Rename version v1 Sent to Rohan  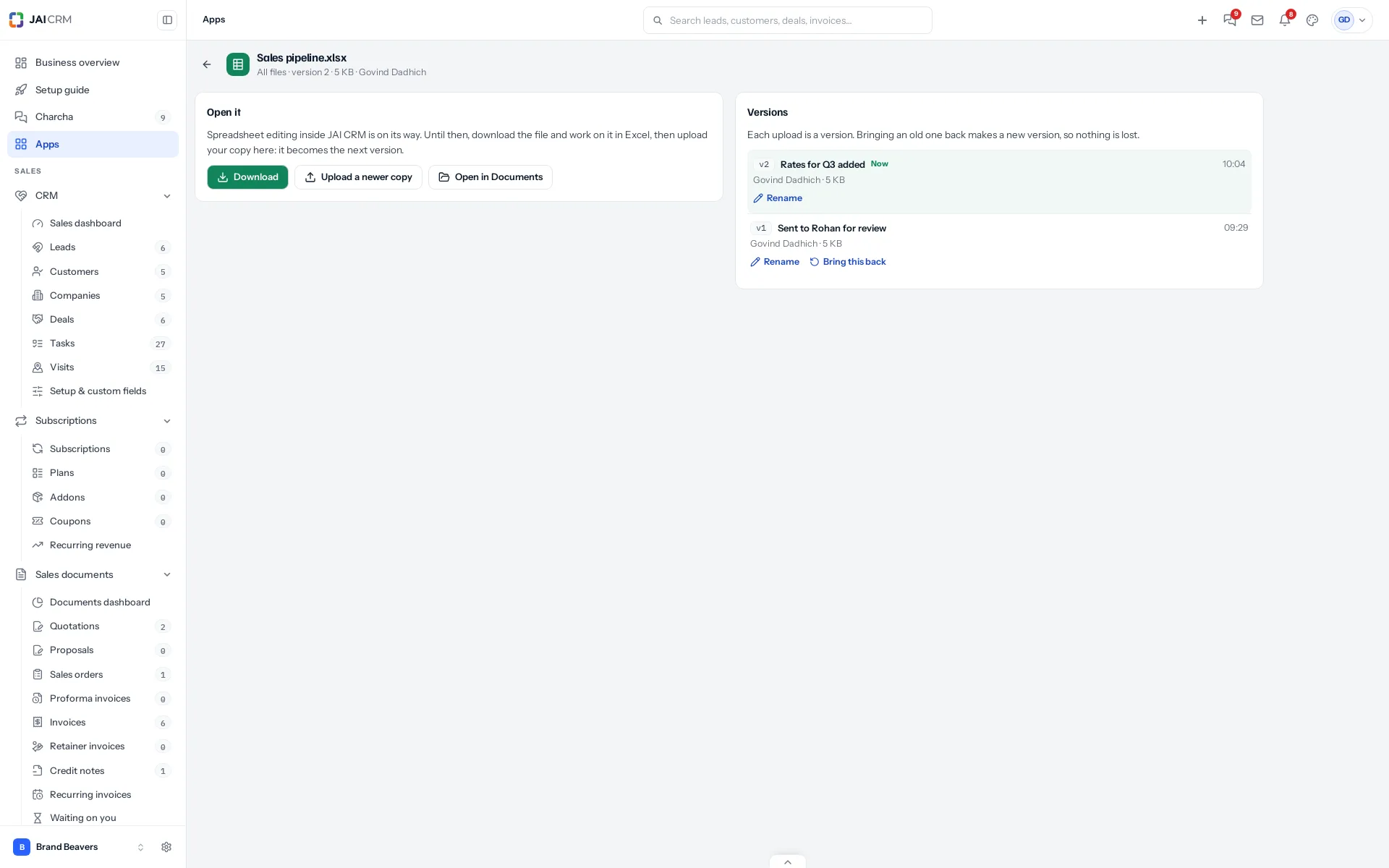(775, 262)
